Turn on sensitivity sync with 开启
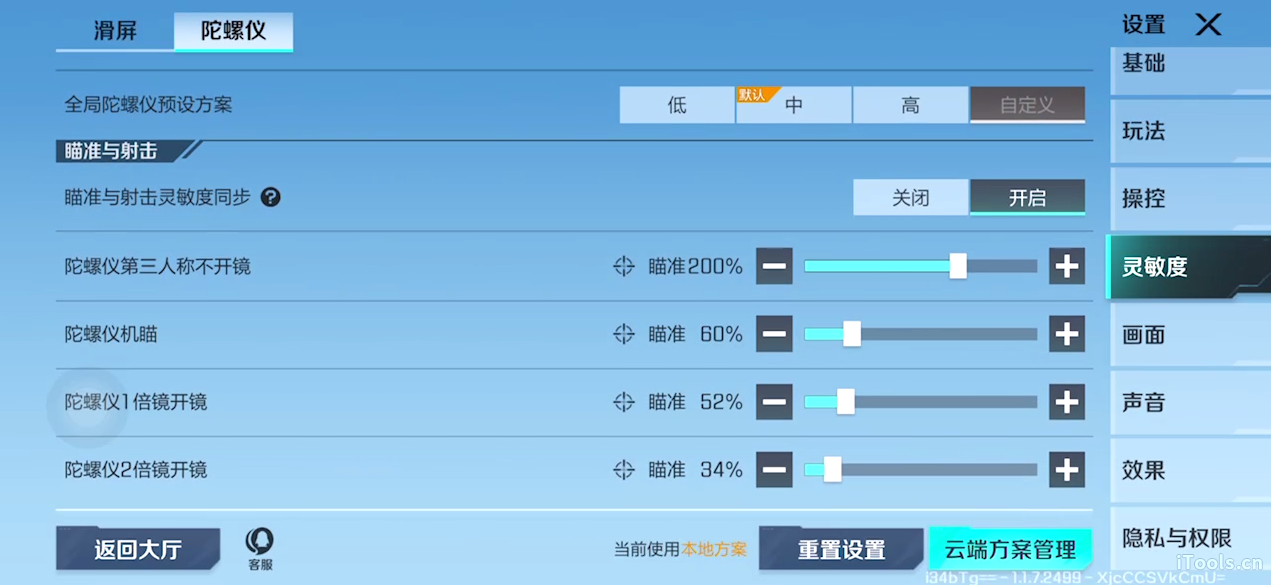 click(1027, 197)
